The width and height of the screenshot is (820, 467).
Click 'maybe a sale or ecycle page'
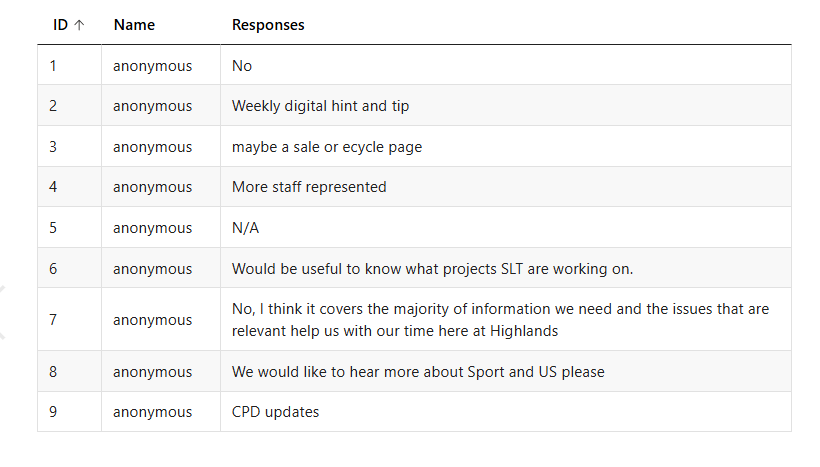tap(327, 147)
